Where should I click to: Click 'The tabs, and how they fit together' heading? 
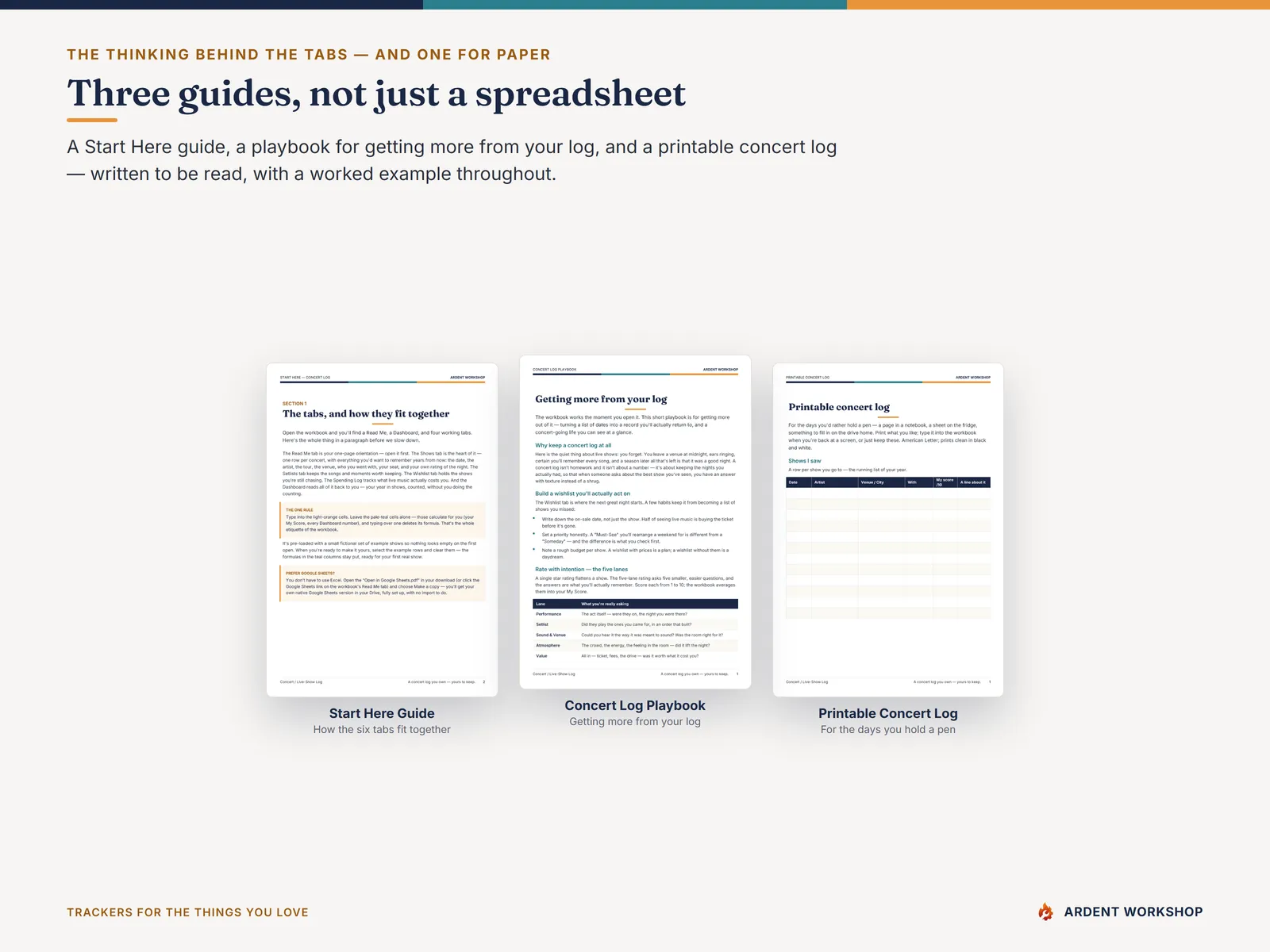coord(366,414)
